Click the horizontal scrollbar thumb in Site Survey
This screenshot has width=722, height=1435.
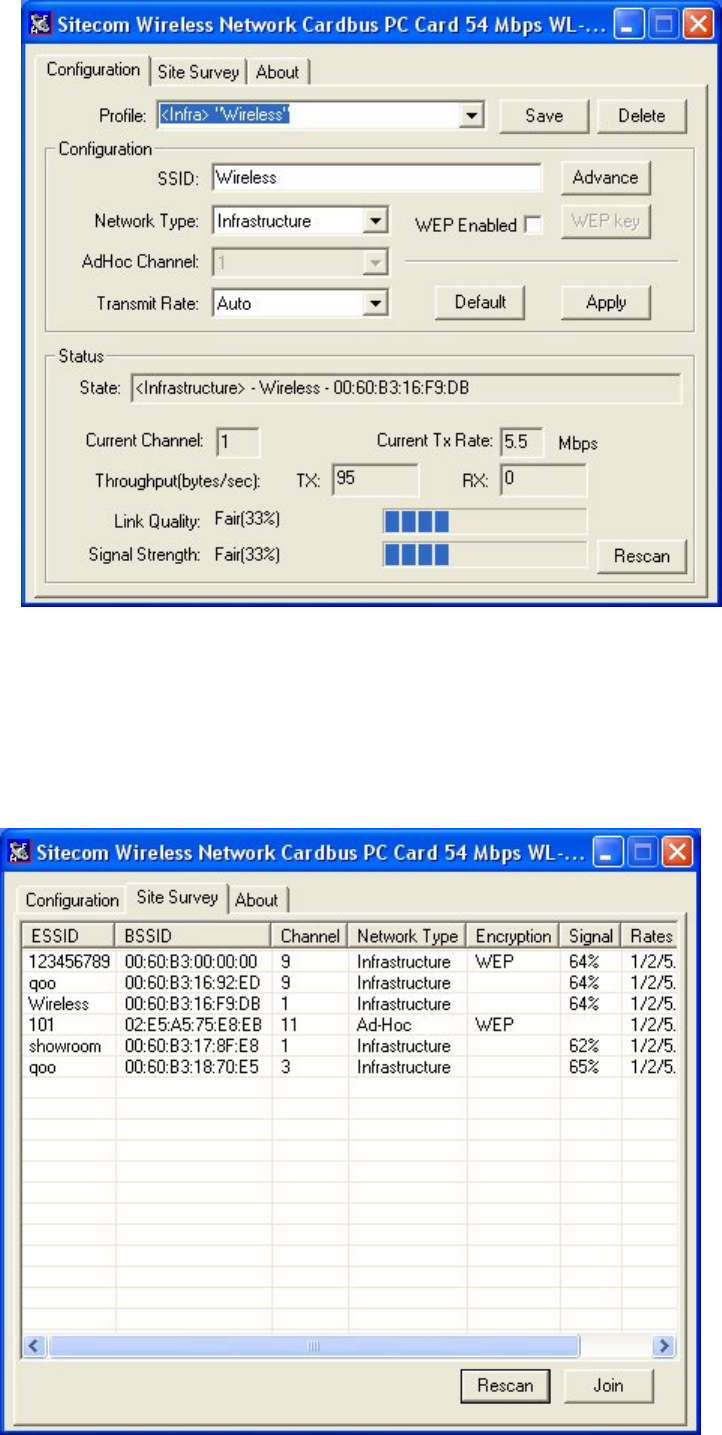(x=313, y=1345)
